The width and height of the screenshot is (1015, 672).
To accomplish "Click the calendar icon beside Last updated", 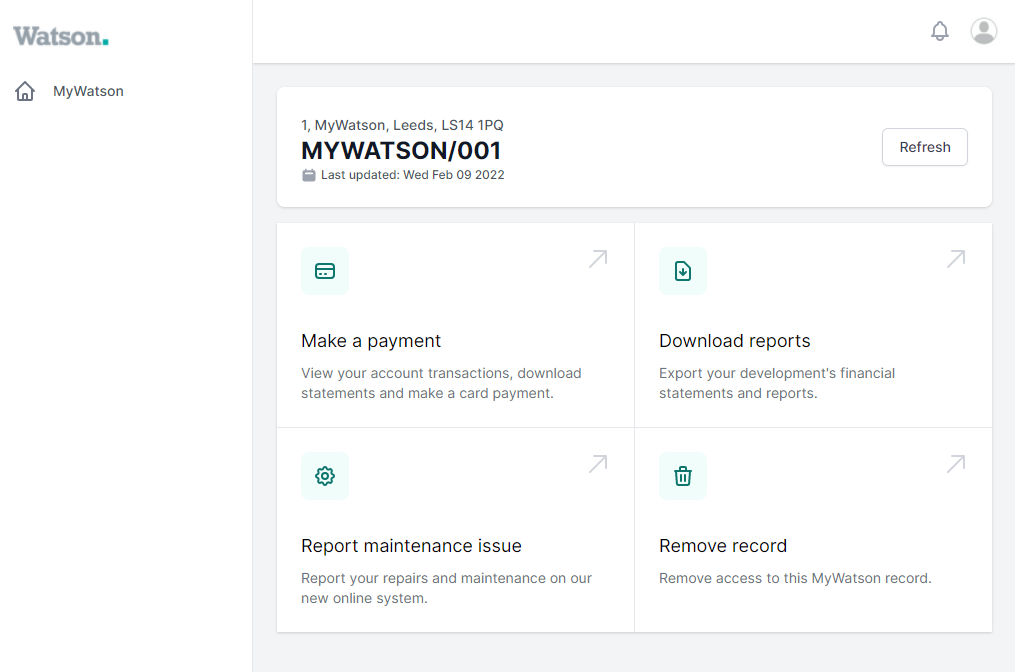I will coord(309,175).
